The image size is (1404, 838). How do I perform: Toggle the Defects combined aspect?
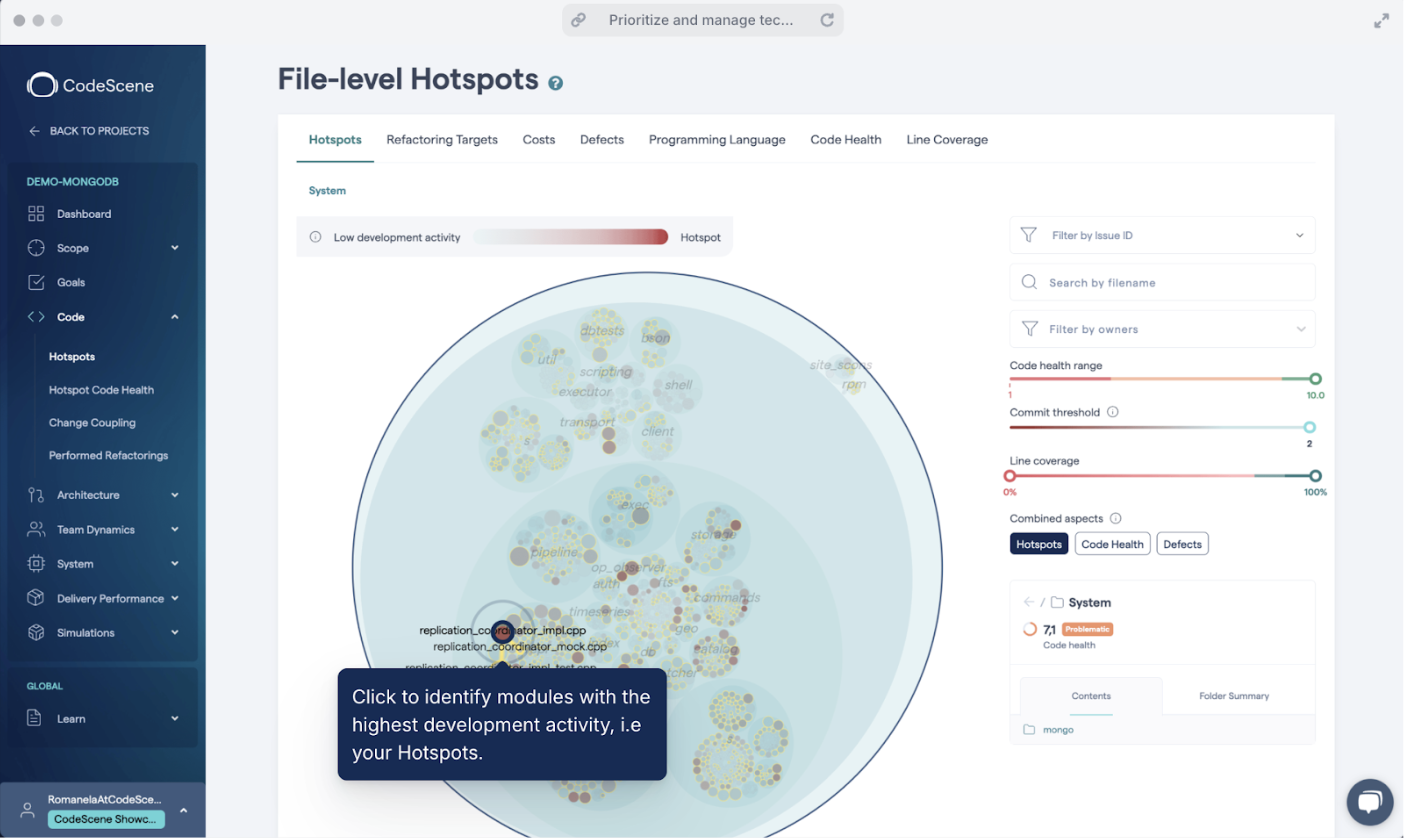pyautogui.click(x=1182, y=544)
